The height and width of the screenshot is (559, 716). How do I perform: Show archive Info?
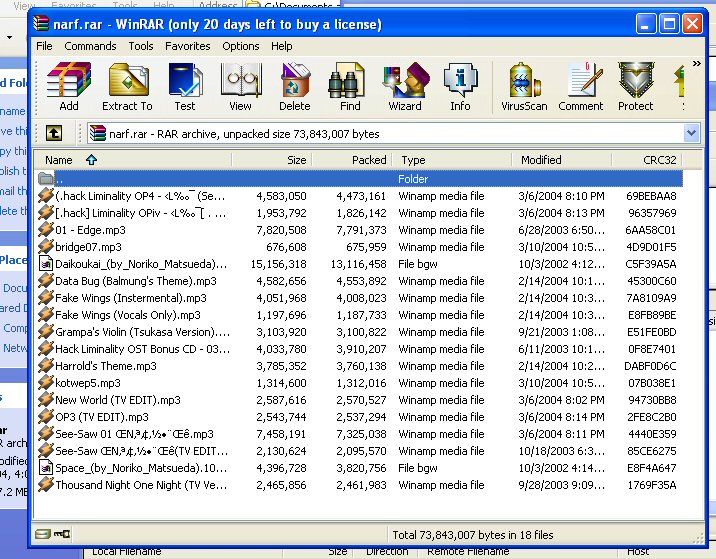pyautogui.click(x=460, y=86)
